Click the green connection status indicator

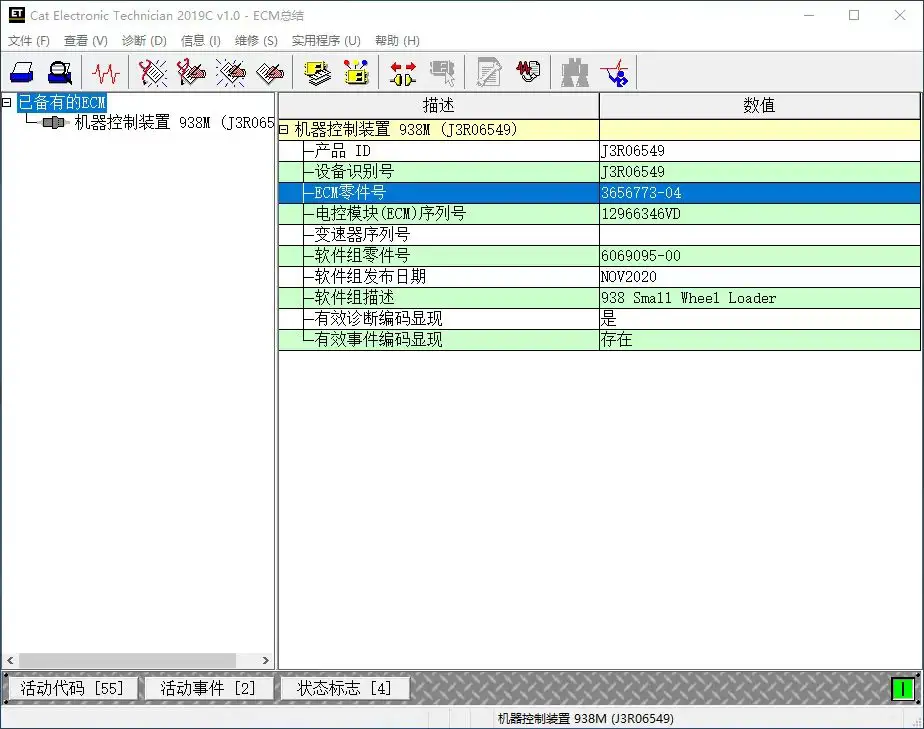click(902, 688)
